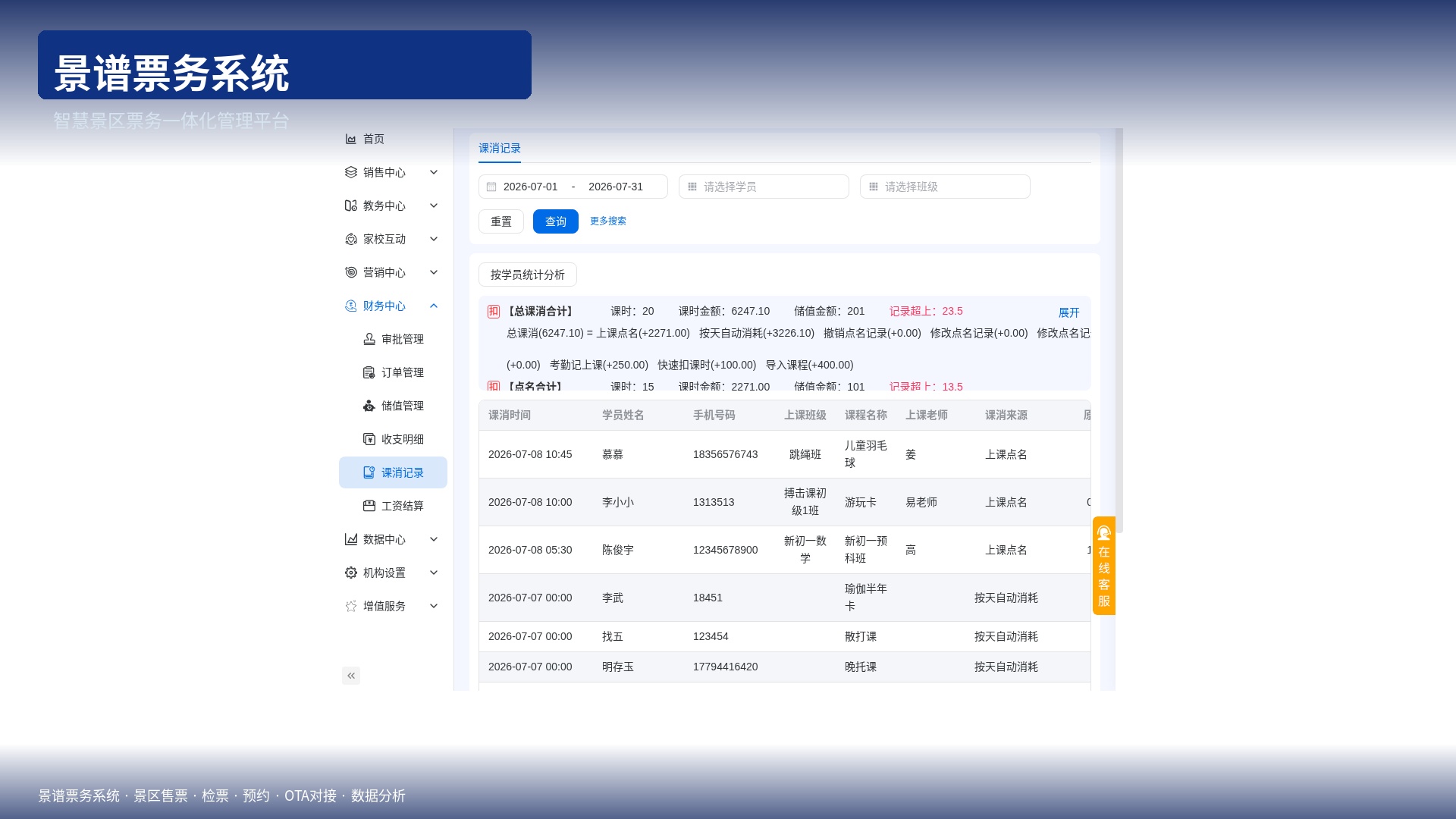
Task: Open the 更多搜索 link
Action: [608, 221]
